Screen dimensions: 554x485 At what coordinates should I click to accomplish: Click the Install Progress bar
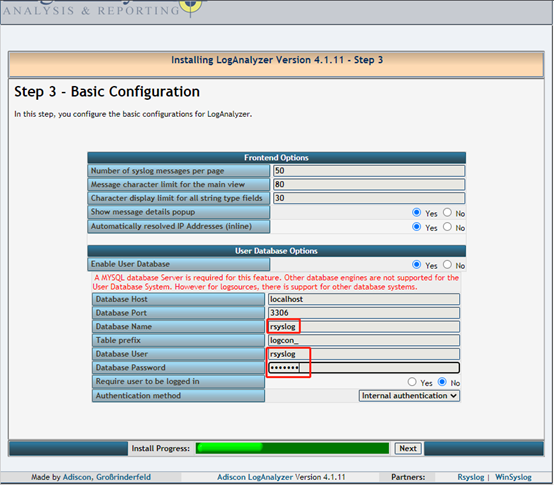pyautogui.click(x=293, y=448)
